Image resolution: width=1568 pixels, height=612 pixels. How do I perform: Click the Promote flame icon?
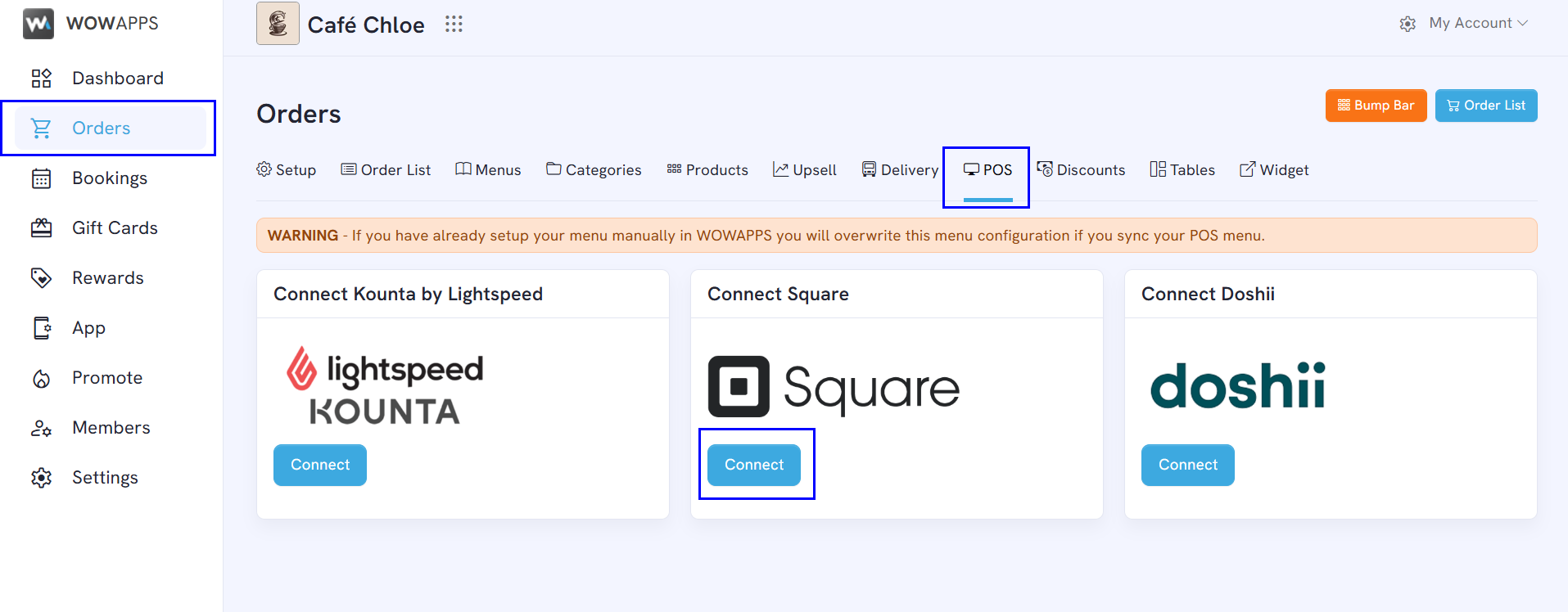tap(41, 379)
